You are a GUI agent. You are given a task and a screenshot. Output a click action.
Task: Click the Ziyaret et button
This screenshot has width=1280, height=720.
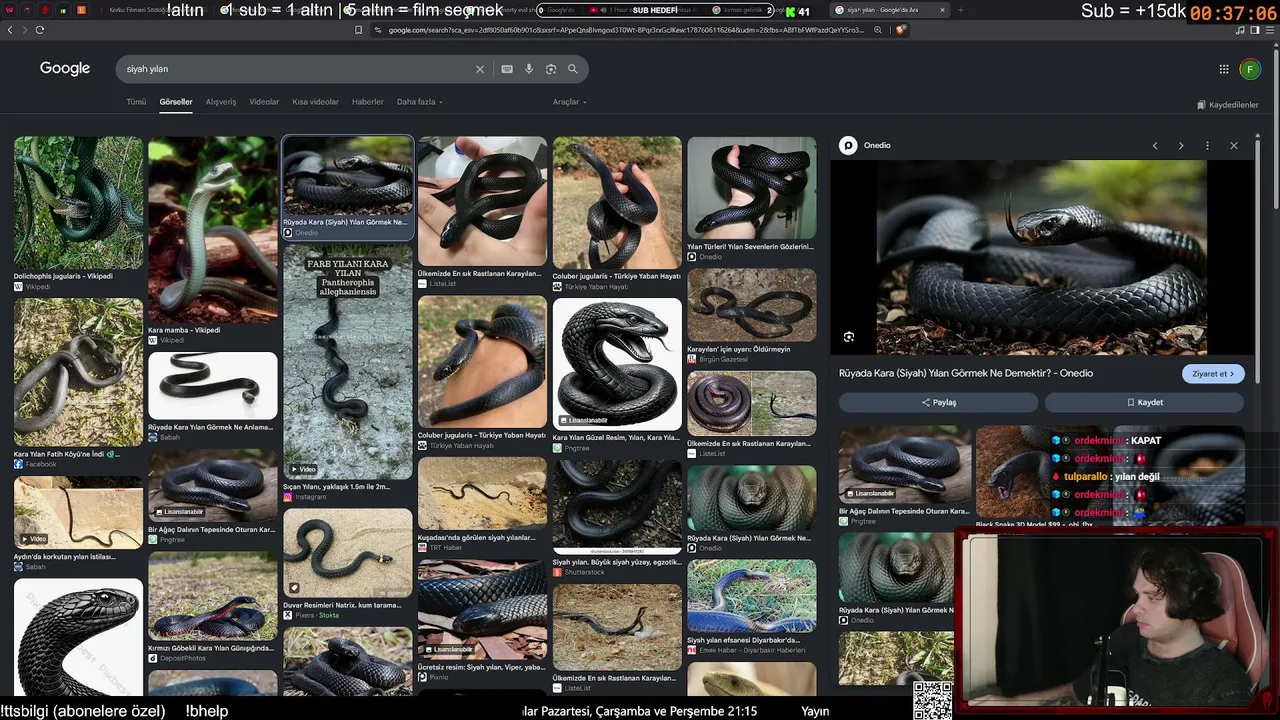point(1213,374)
